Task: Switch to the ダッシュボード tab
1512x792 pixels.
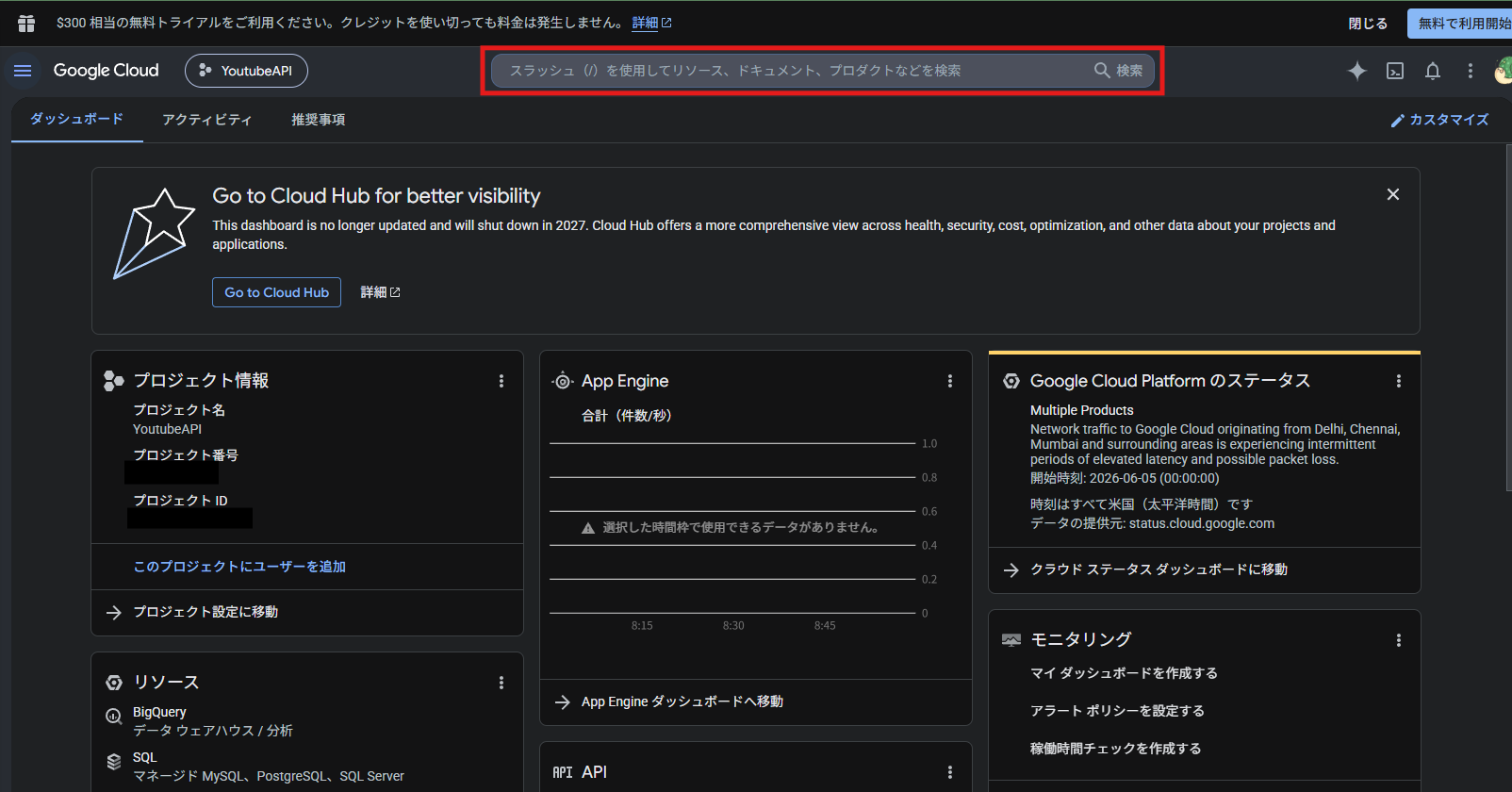Action: click(77, 120)
